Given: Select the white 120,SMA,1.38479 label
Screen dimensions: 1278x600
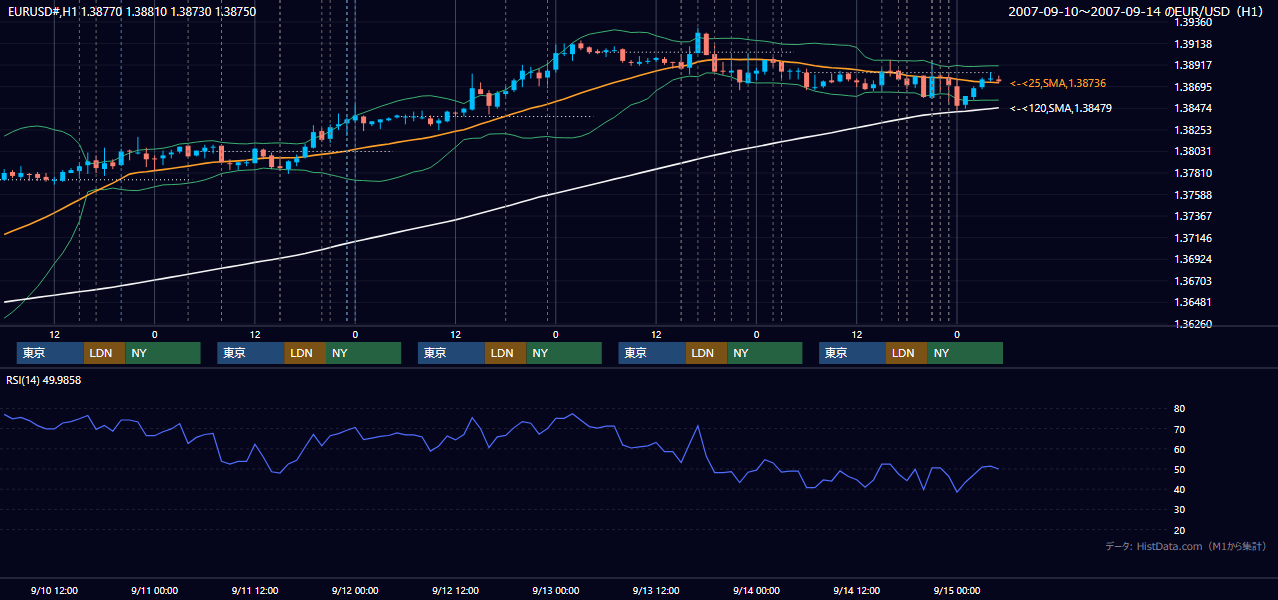Looking at the screenshot, I should pos(1060,107).
